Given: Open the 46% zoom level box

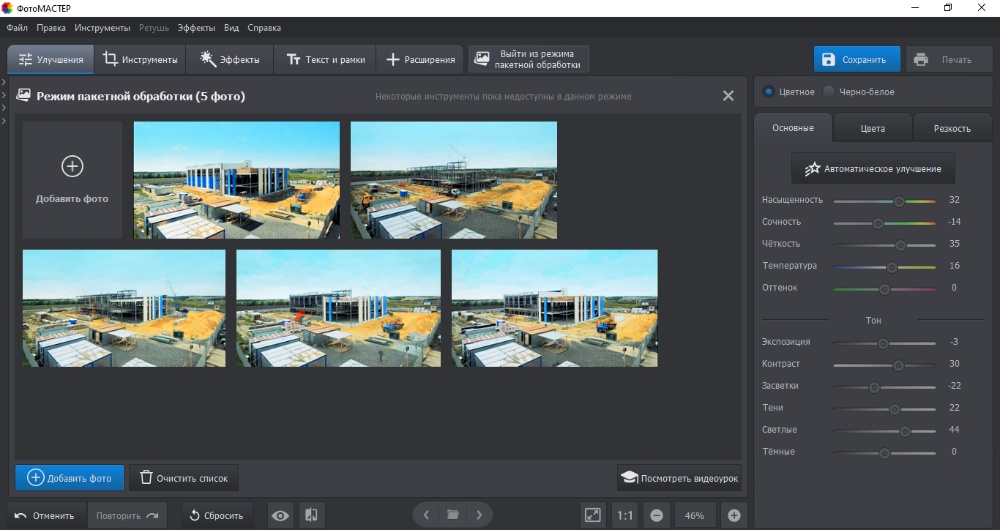Looking at the screenshot, I should [x=695, y=515].
